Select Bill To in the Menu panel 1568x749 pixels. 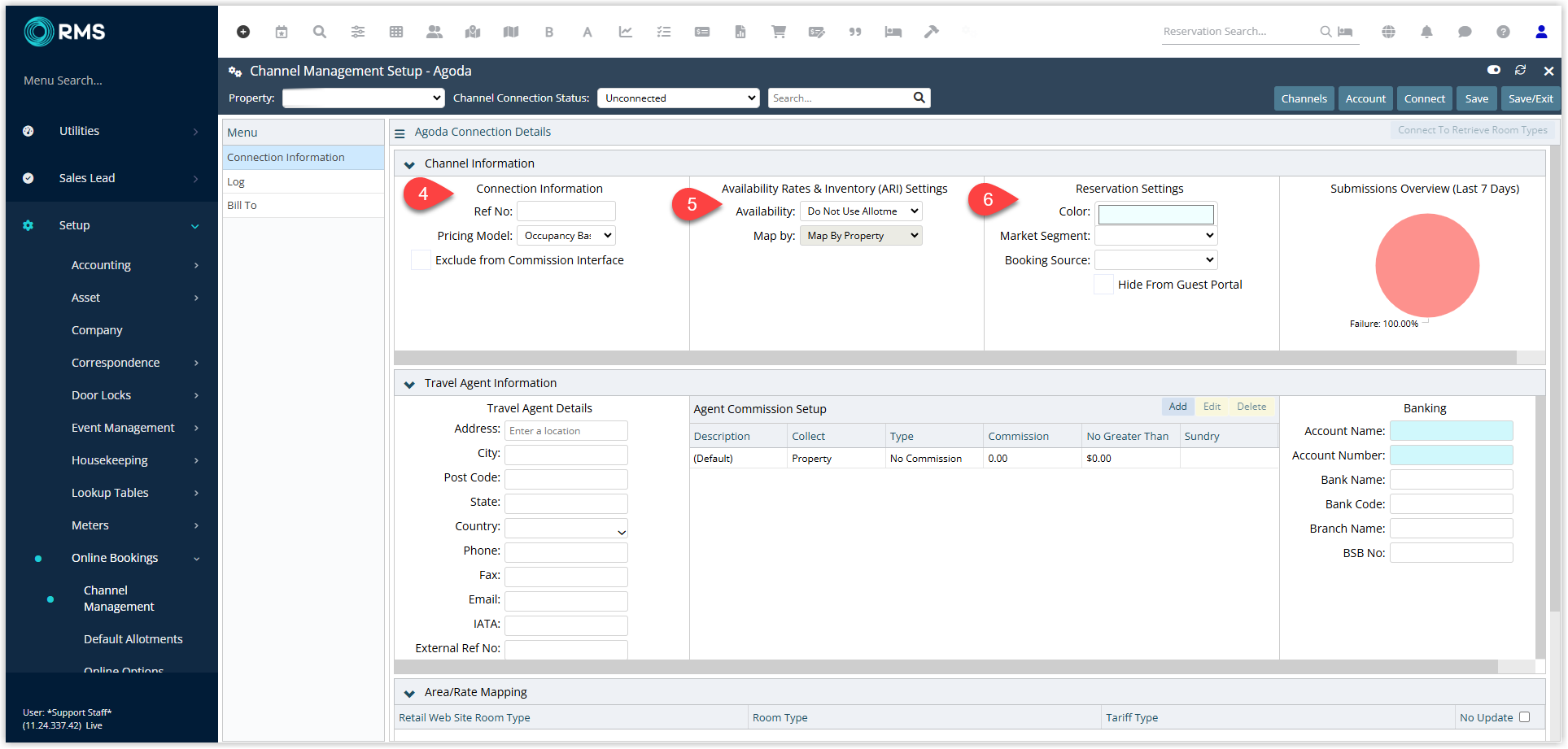click(303, 206)
